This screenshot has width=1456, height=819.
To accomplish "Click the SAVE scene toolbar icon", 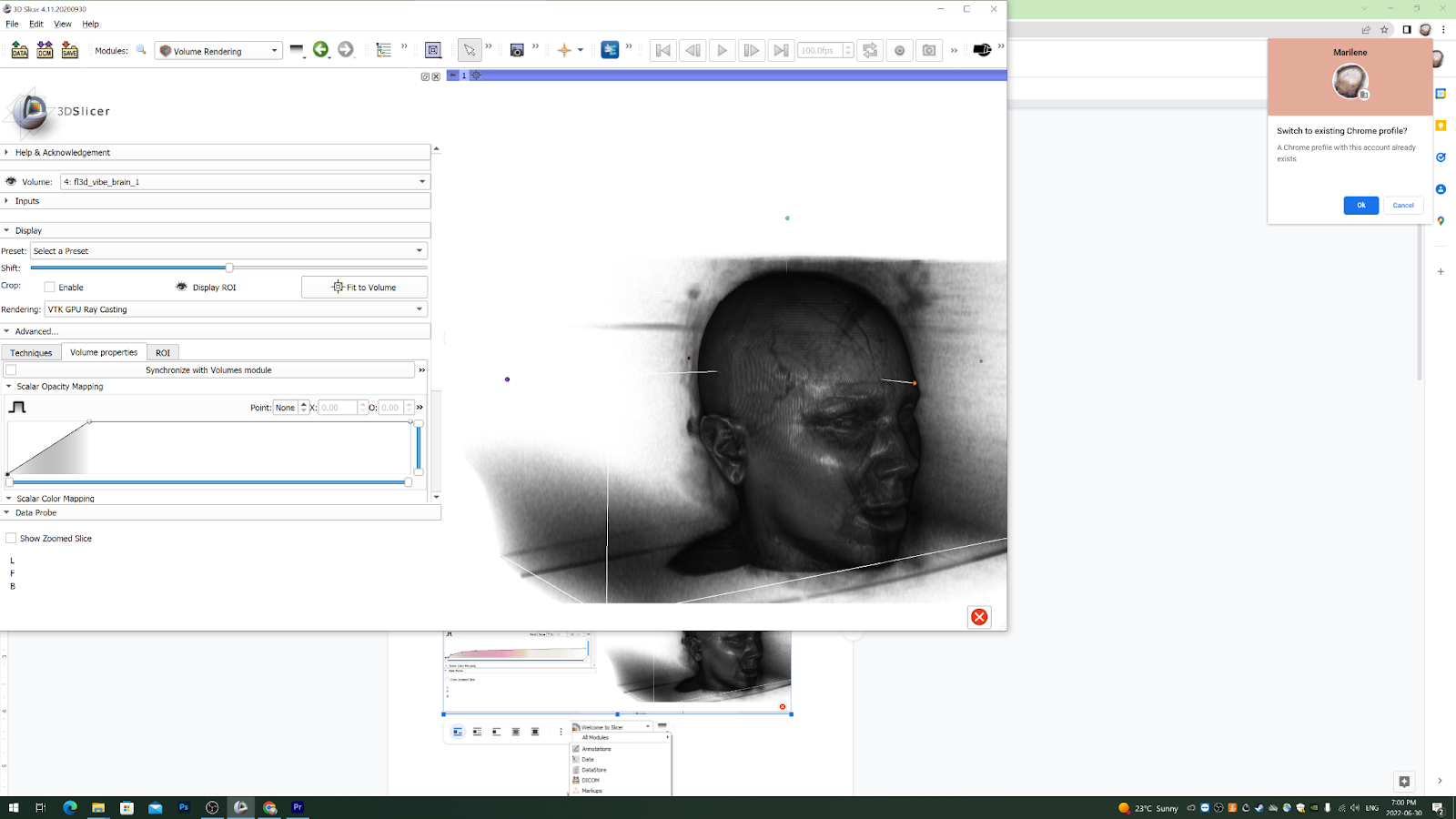I will click(x=70, y=51).
